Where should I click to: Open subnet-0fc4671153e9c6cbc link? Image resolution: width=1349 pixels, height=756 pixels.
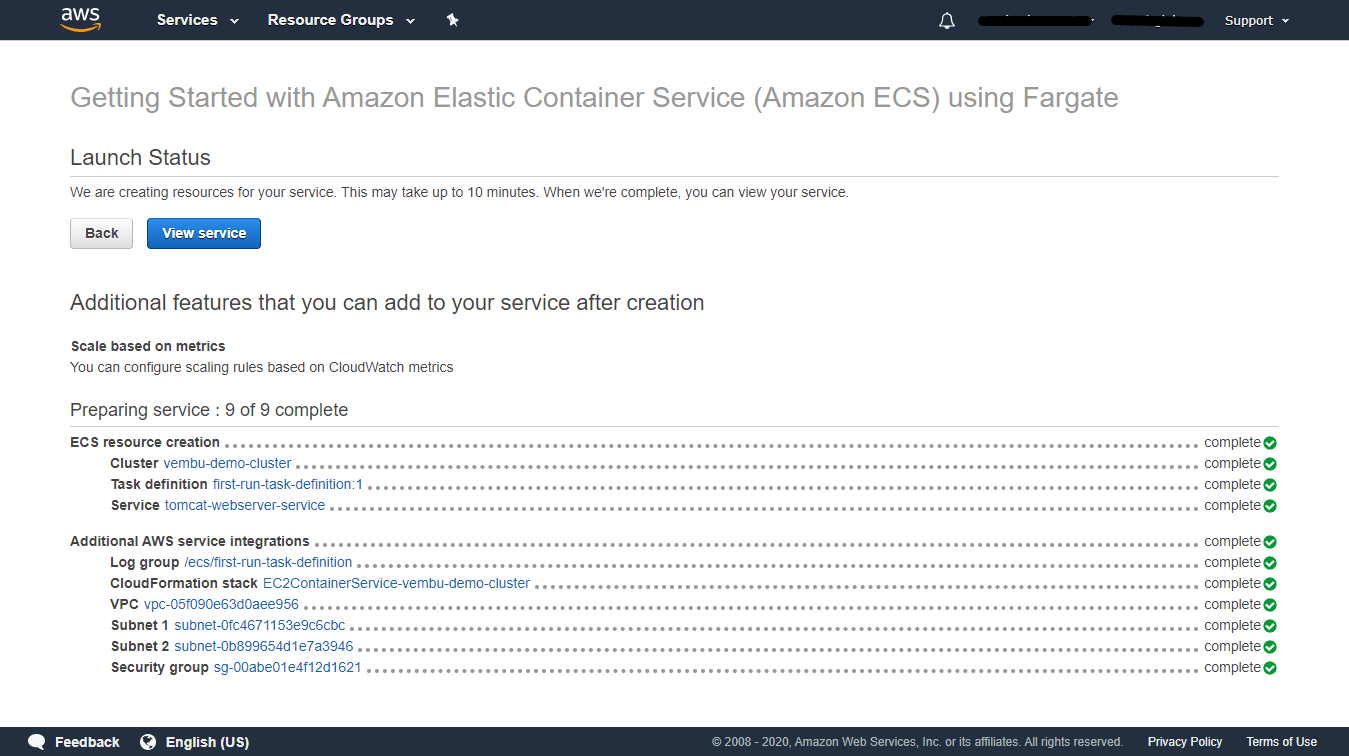pos(260,625)
